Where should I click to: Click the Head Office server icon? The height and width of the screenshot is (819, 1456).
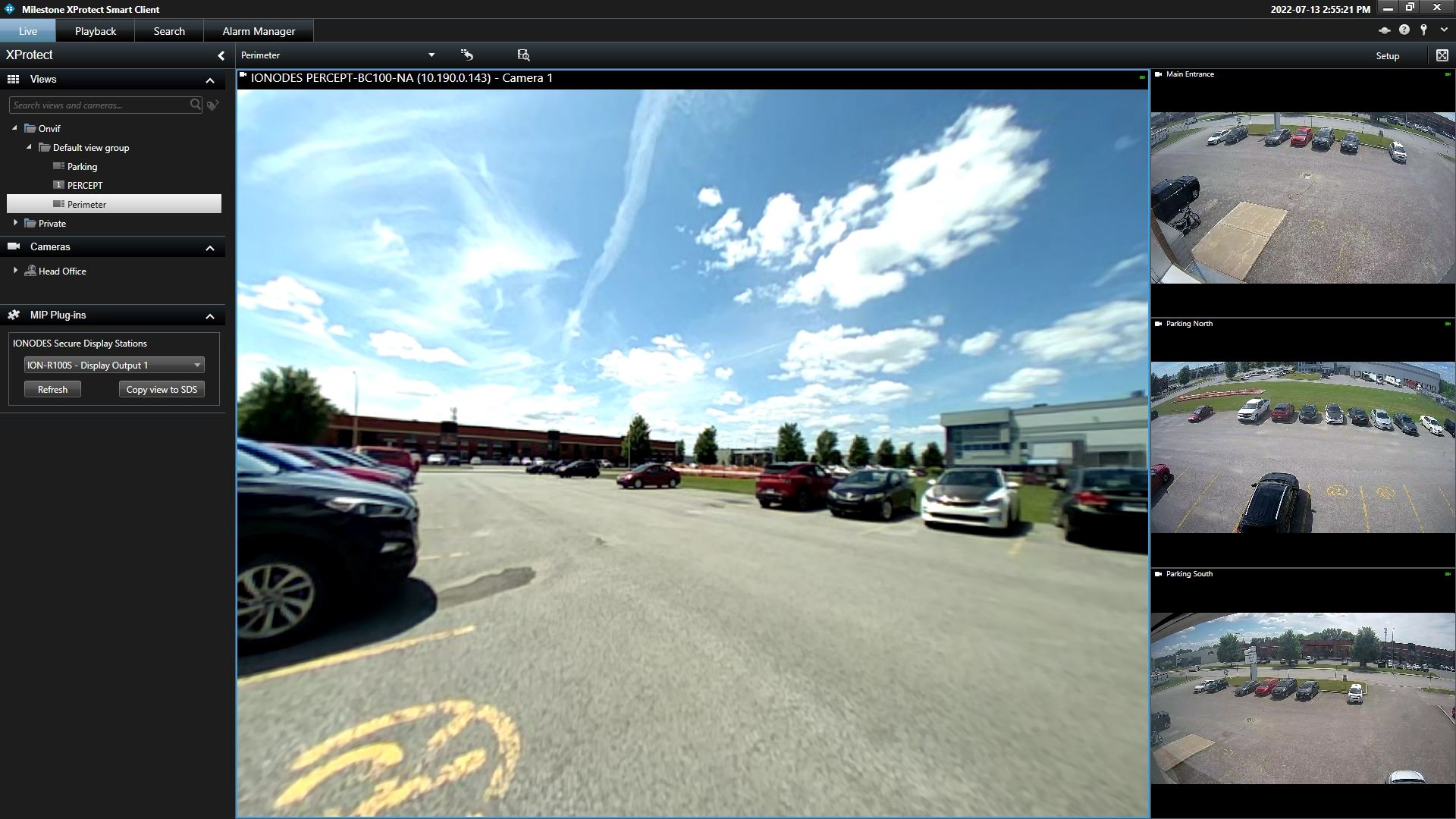[30, 271]
